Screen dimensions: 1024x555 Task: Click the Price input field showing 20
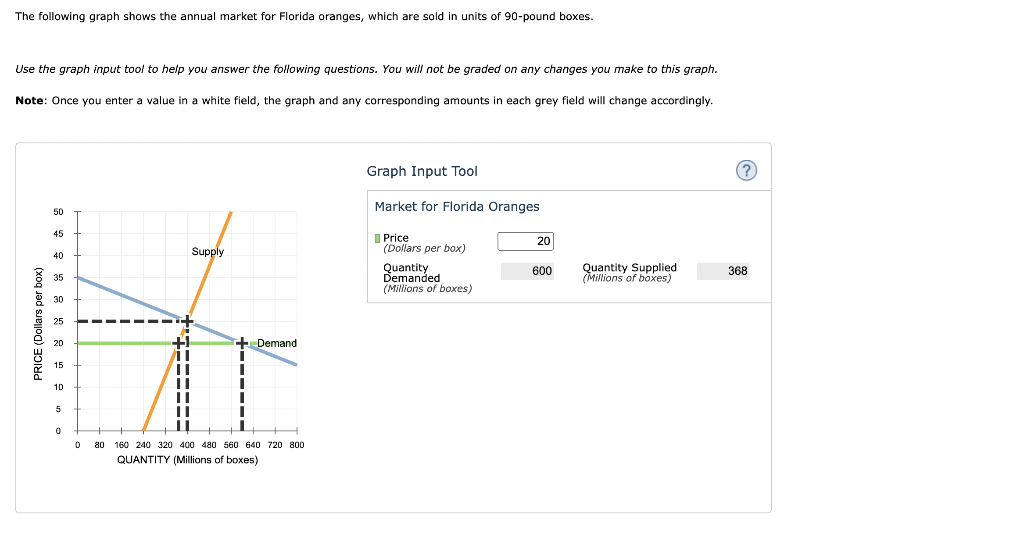[525, 241]
